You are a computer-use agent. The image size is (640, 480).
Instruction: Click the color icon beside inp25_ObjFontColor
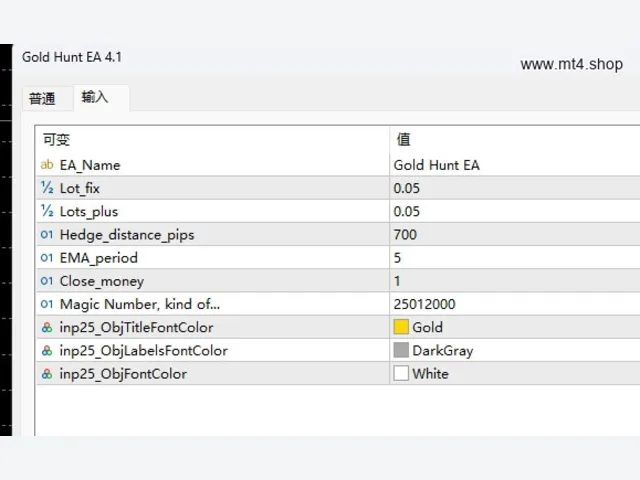[x=47, y=374]
